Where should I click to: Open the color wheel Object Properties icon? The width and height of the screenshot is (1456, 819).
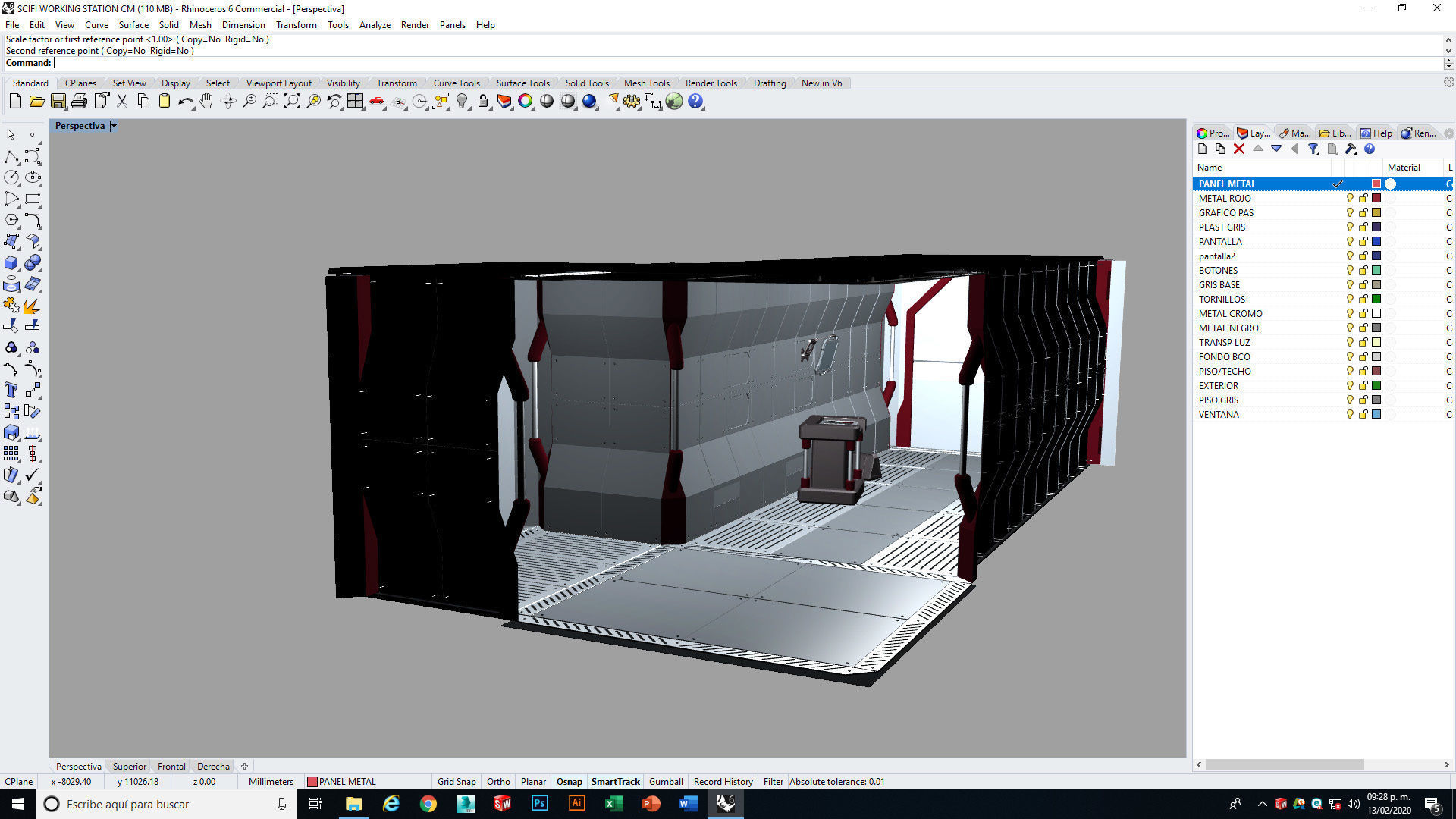[x=526, y=101]
